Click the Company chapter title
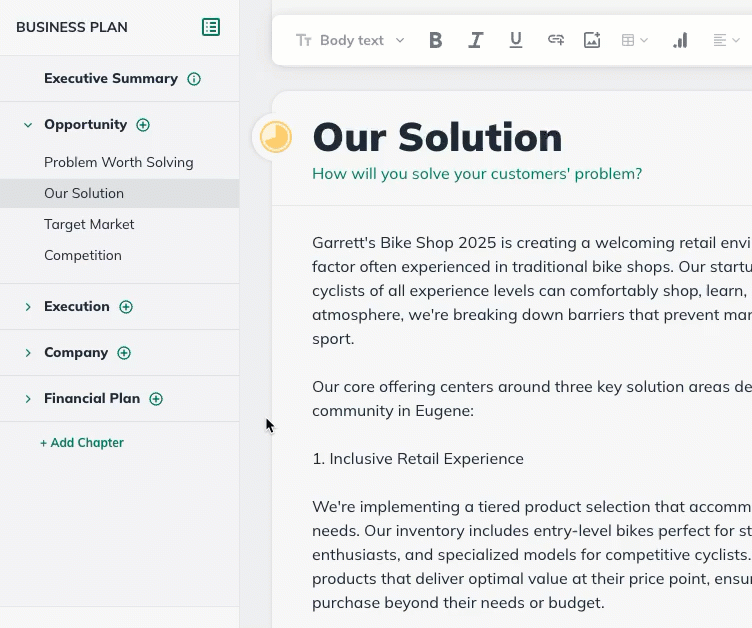 pyautogui.click(x=76, y=352)
